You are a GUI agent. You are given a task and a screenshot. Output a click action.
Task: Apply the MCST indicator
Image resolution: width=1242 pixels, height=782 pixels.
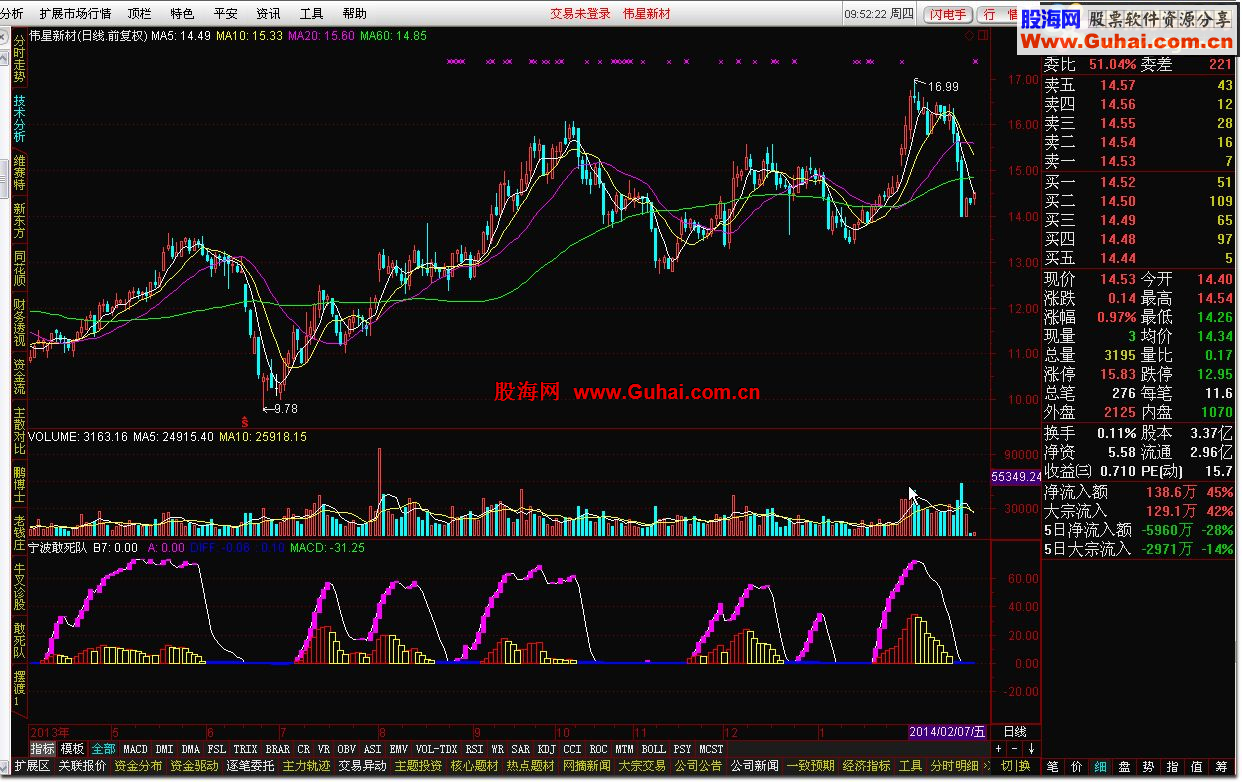click(712, 749)
